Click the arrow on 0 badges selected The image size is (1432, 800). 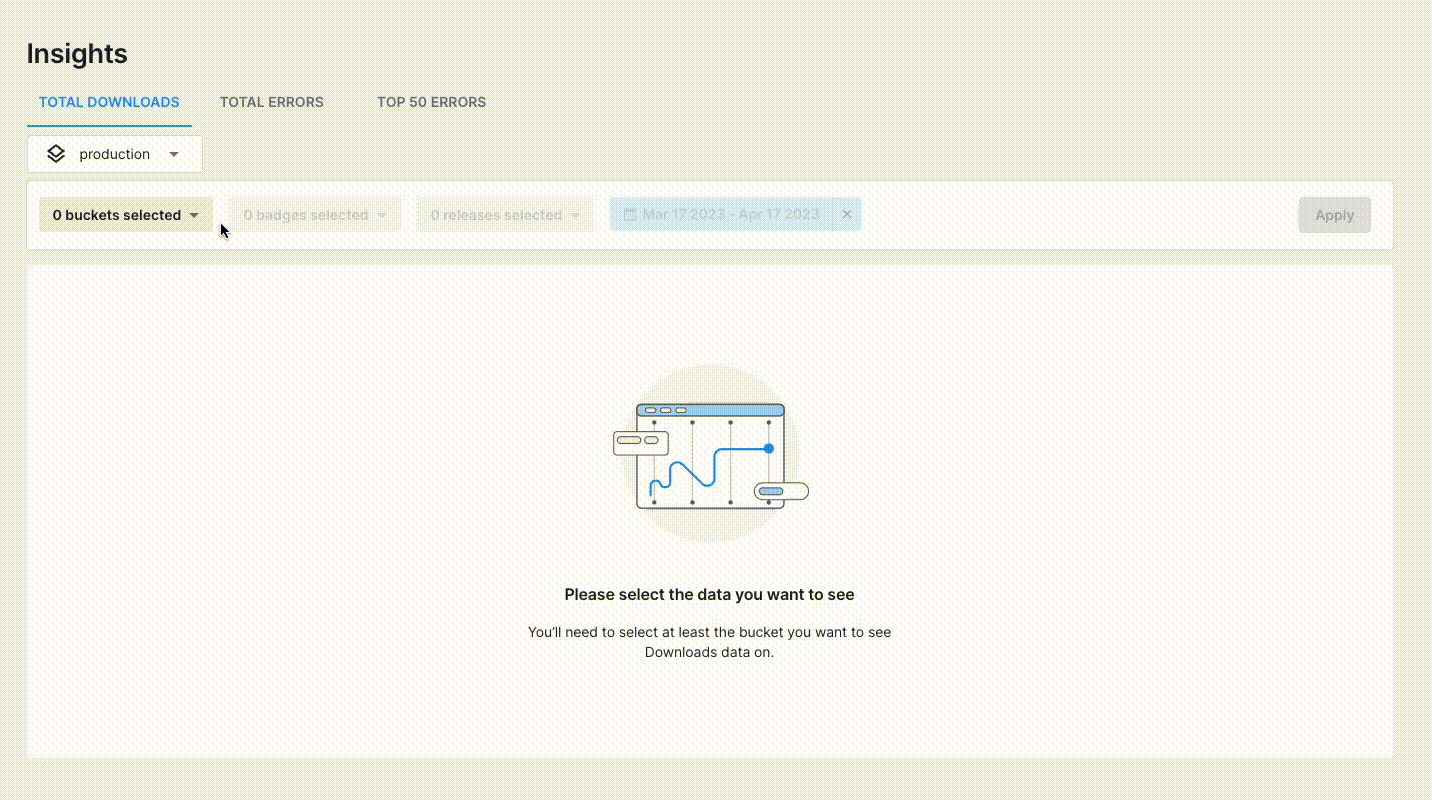pos(381,215)
